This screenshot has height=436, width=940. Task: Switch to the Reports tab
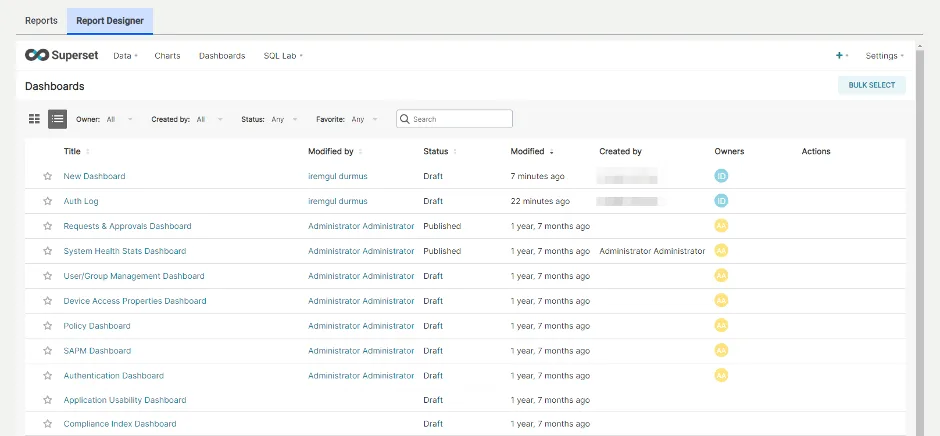coord(41,20)
